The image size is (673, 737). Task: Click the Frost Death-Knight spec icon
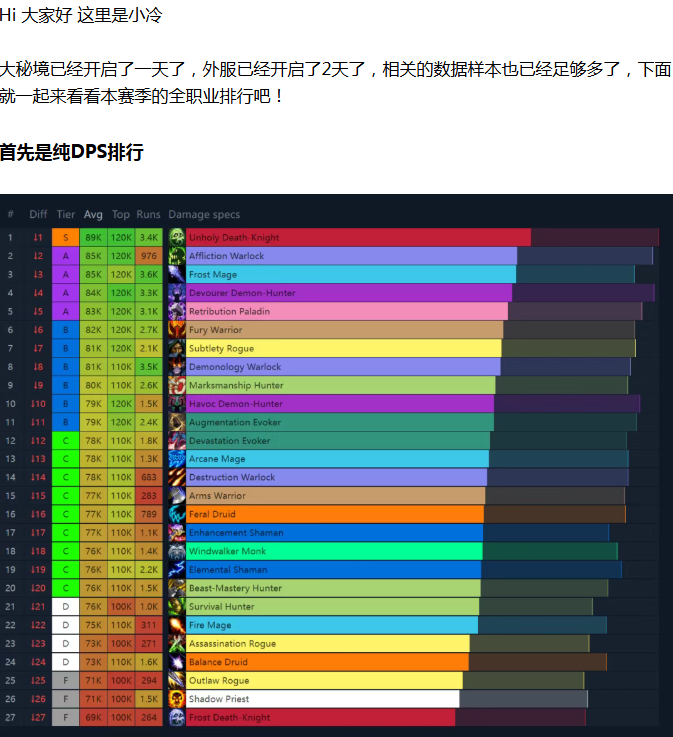(x=177, y=717)
